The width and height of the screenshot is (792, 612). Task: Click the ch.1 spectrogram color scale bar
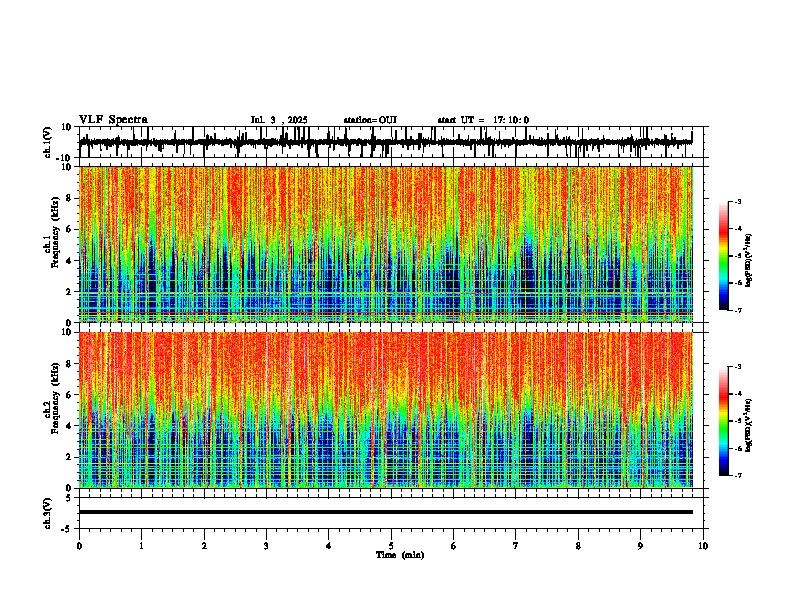tap(724, 256)
